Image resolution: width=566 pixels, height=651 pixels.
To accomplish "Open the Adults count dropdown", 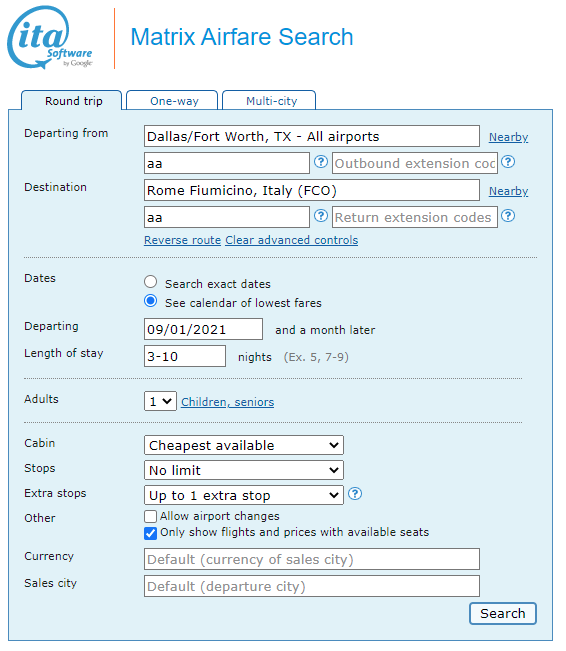I will click(160, 401).
